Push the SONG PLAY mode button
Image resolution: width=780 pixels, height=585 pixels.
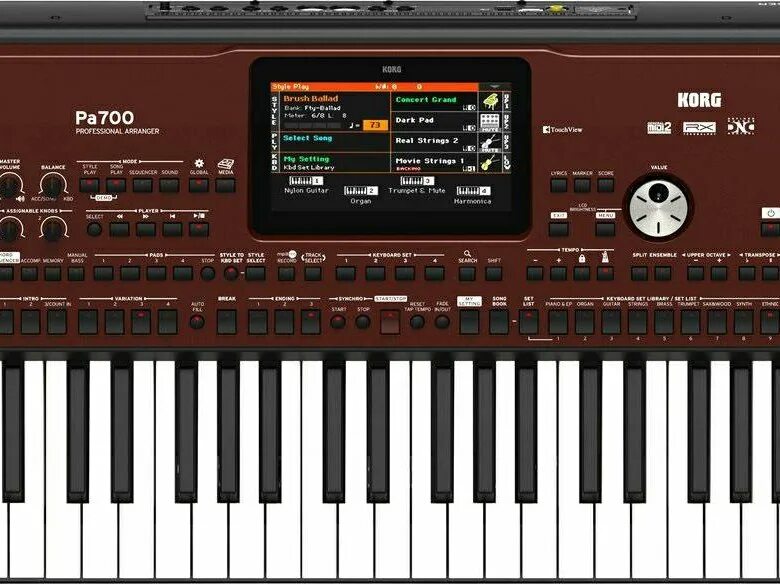click(x=116, y=186)
